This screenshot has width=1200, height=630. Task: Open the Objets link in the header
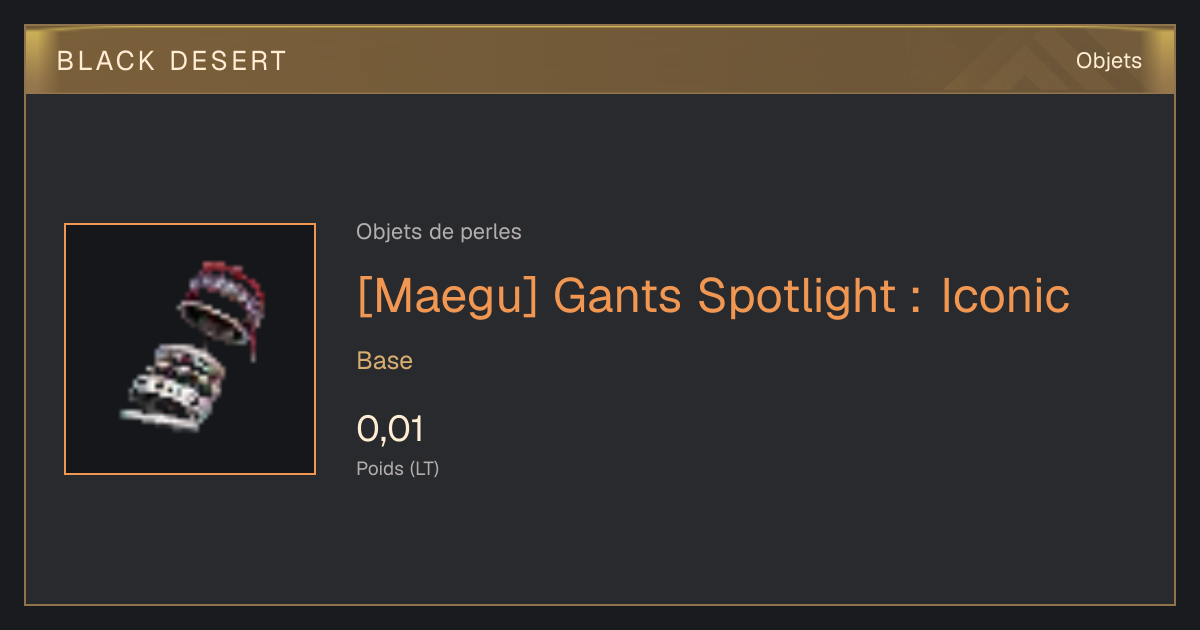point(1108,60)
